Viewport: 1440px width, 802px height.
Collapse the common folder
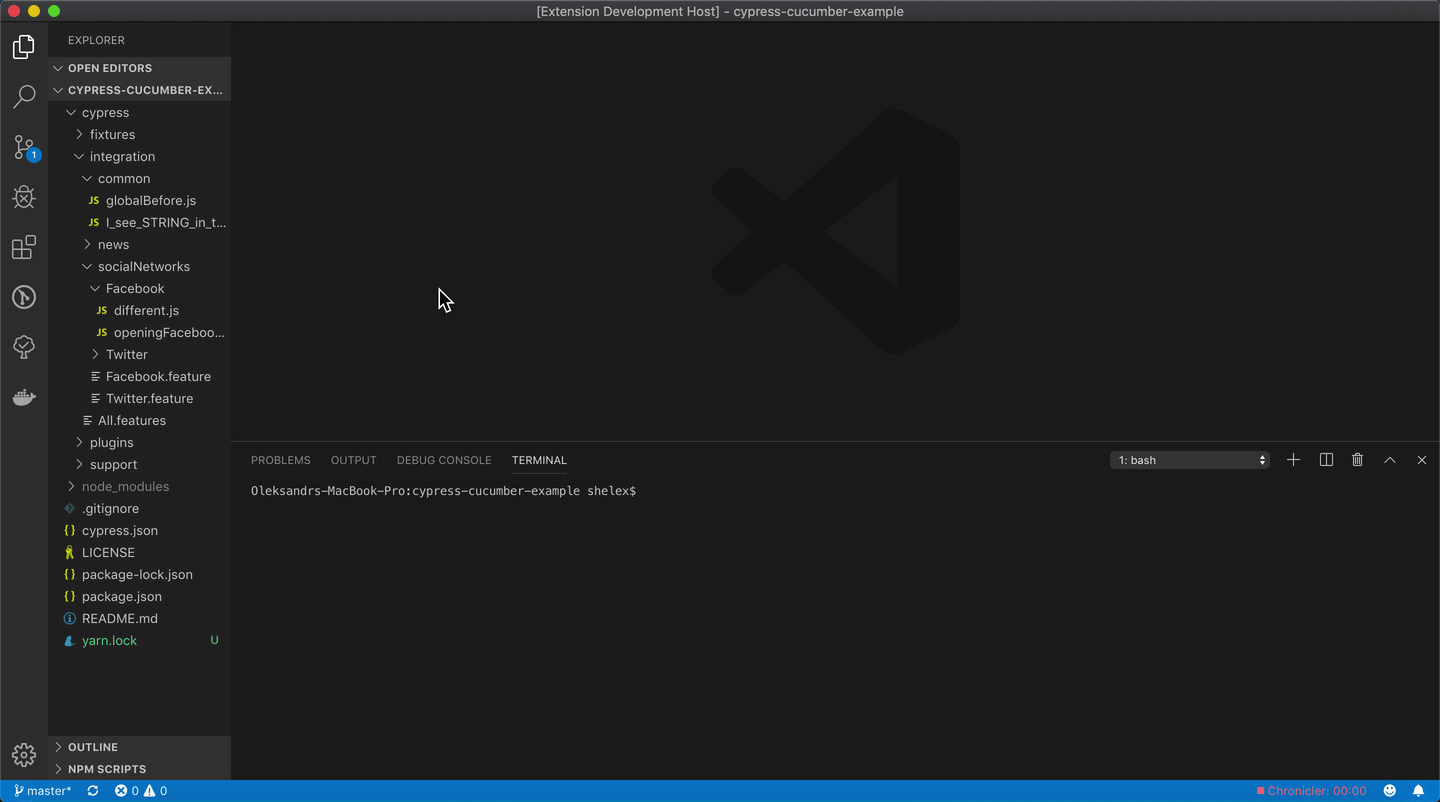tap(140, 178)
